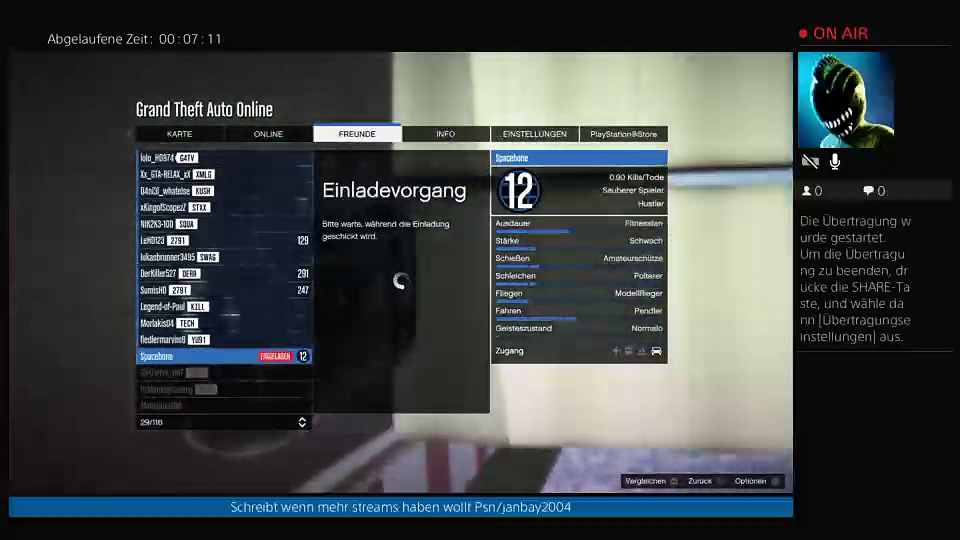Toggle the crossed-out camera icon
960x540 pixels.
810,162
